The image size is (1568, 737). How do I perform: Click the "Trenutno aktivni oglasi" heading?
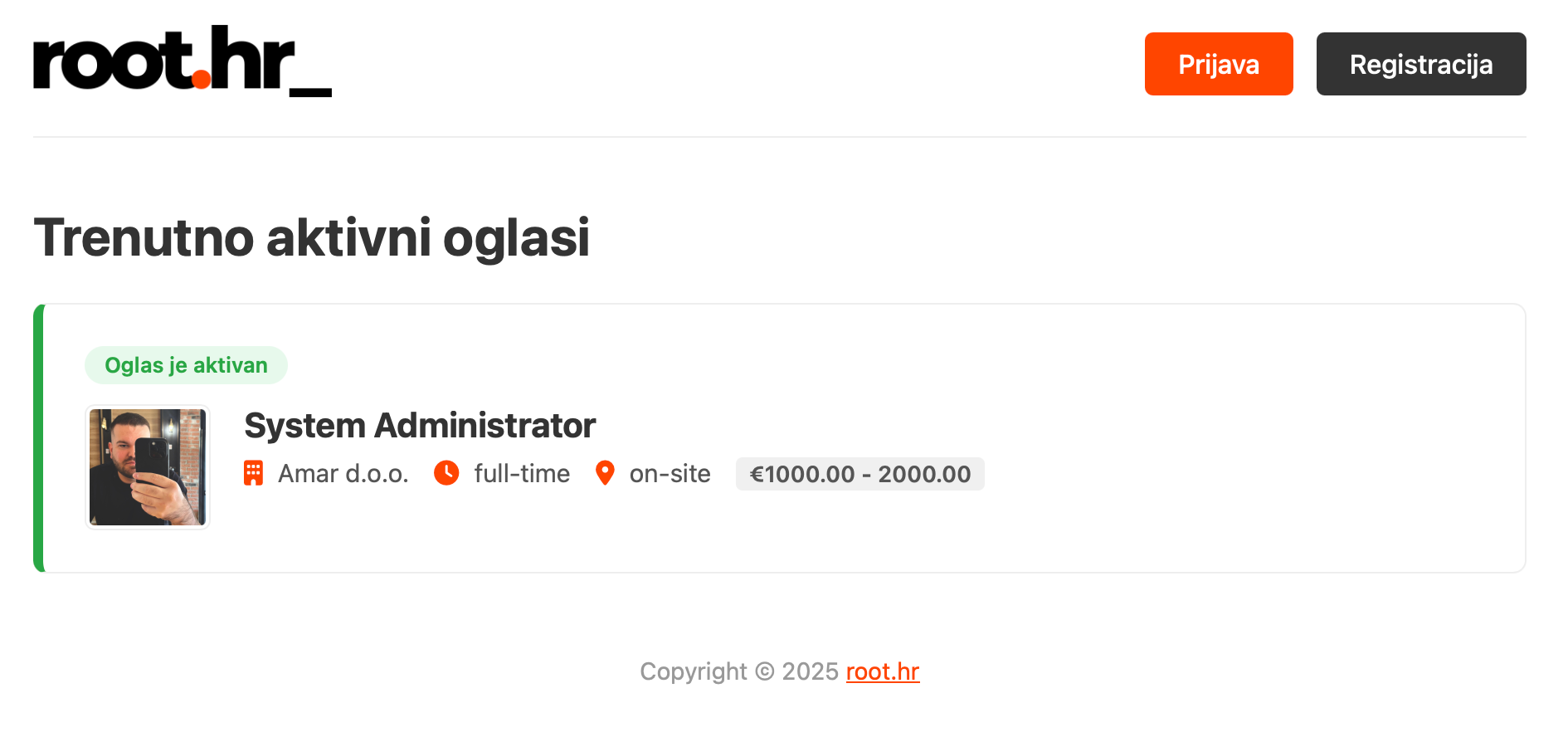click(311, 237)
